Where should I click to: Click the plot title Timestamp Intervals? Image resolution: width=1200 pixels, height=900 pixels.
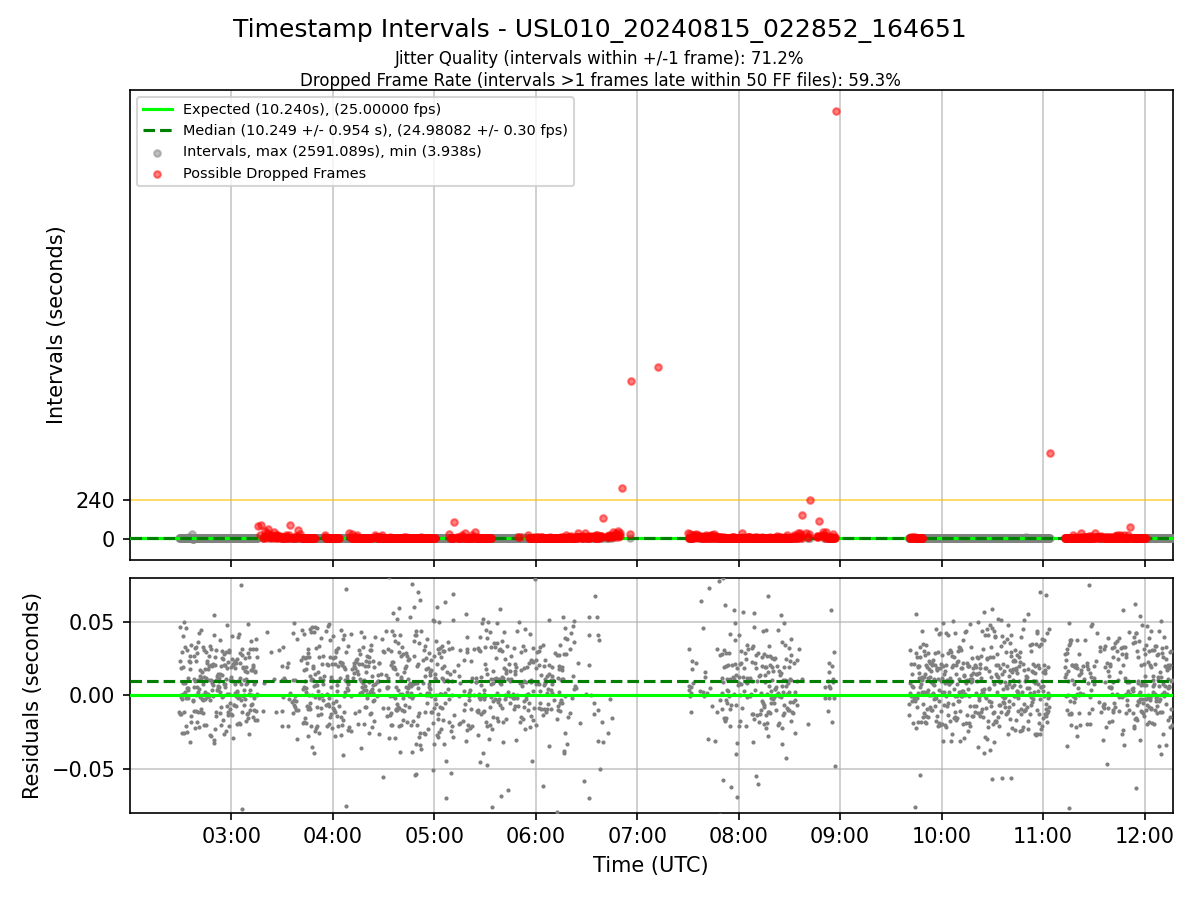600,29
